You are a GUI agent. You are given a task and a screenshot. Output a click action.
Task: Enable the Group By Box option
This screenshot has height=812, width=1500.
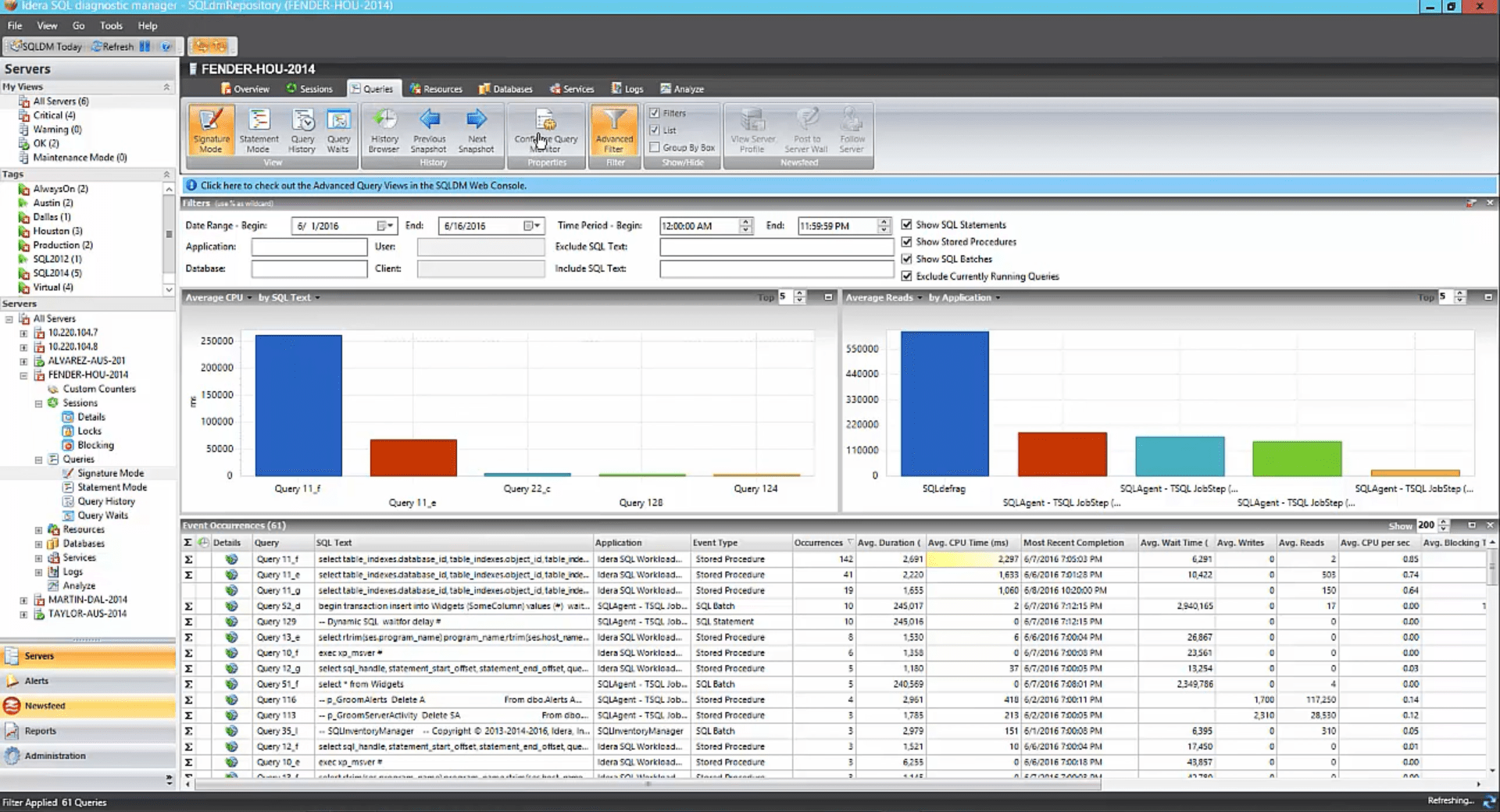(655, 147)
